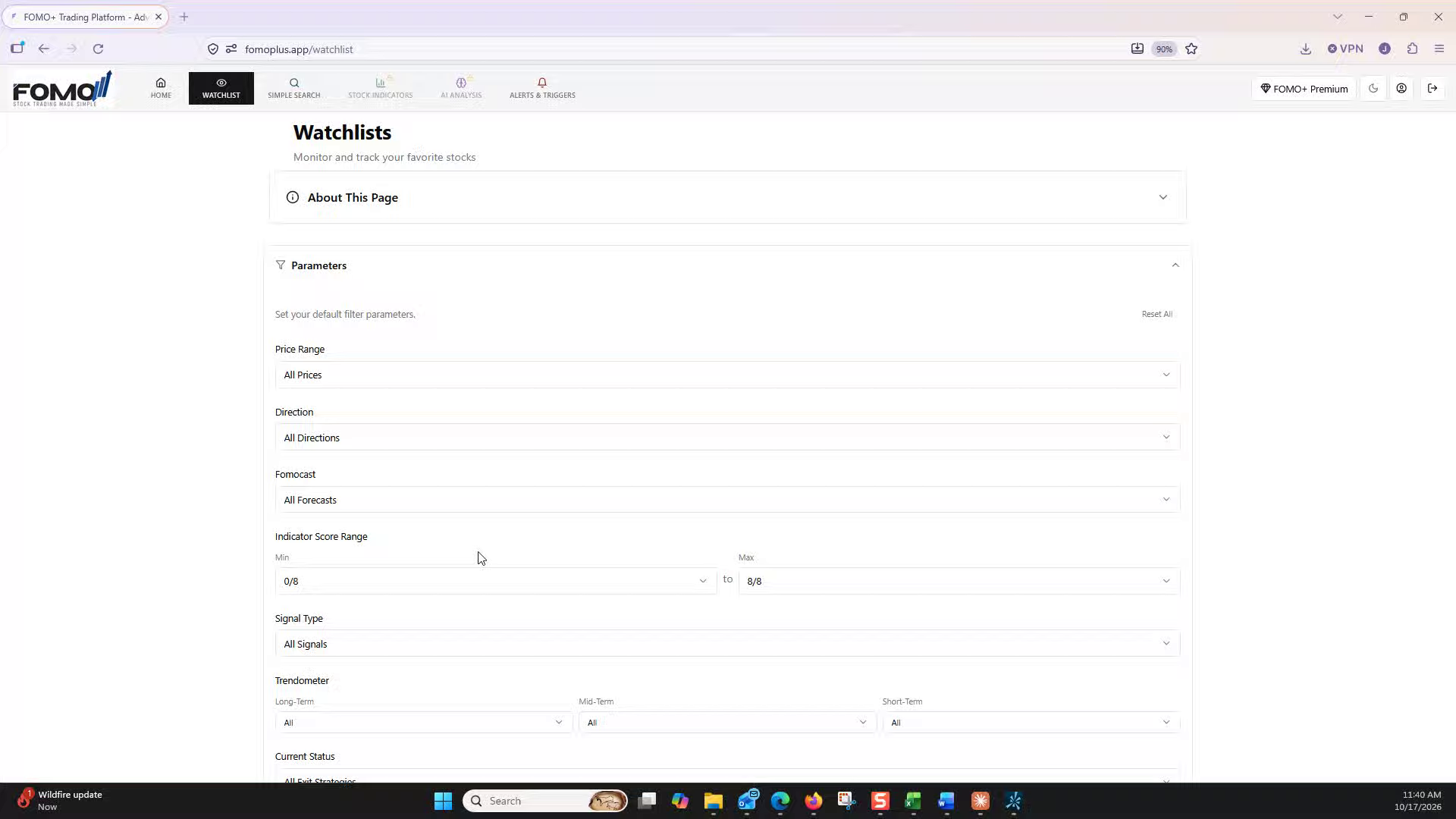Open the Windows Start menu

tap(443, 801)
